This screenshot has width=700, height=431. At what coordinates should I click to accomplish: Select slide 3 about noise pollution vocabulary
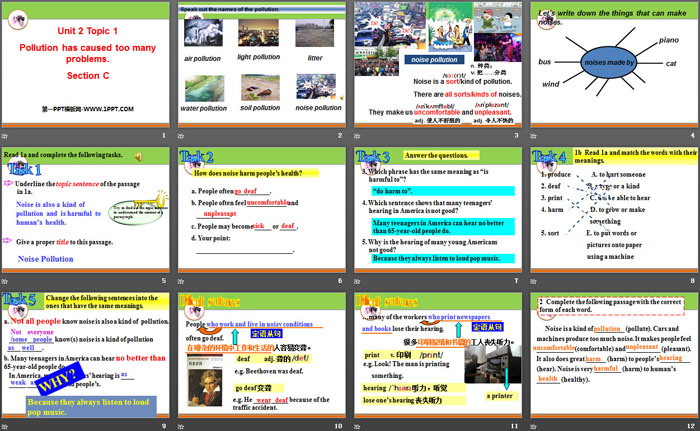click(x=438, y=65)
